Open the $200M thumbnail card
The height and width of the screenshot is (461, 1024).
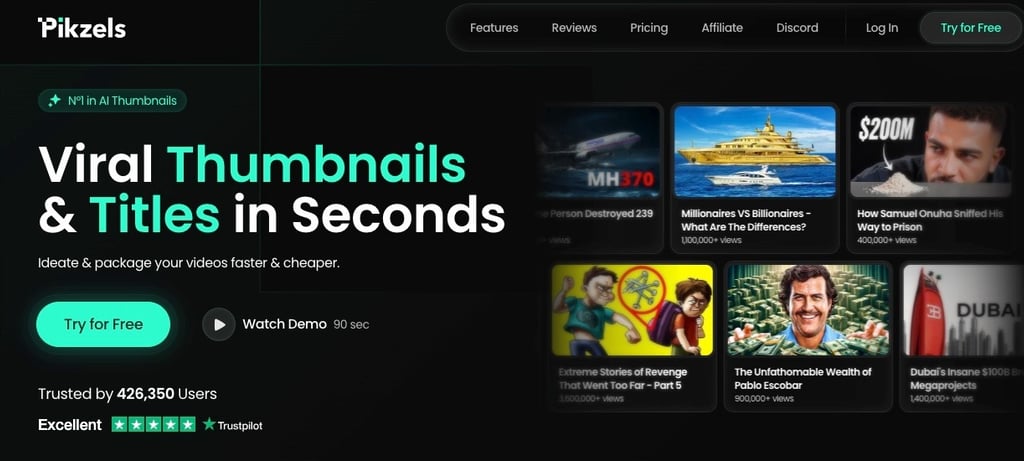point(929,151)
